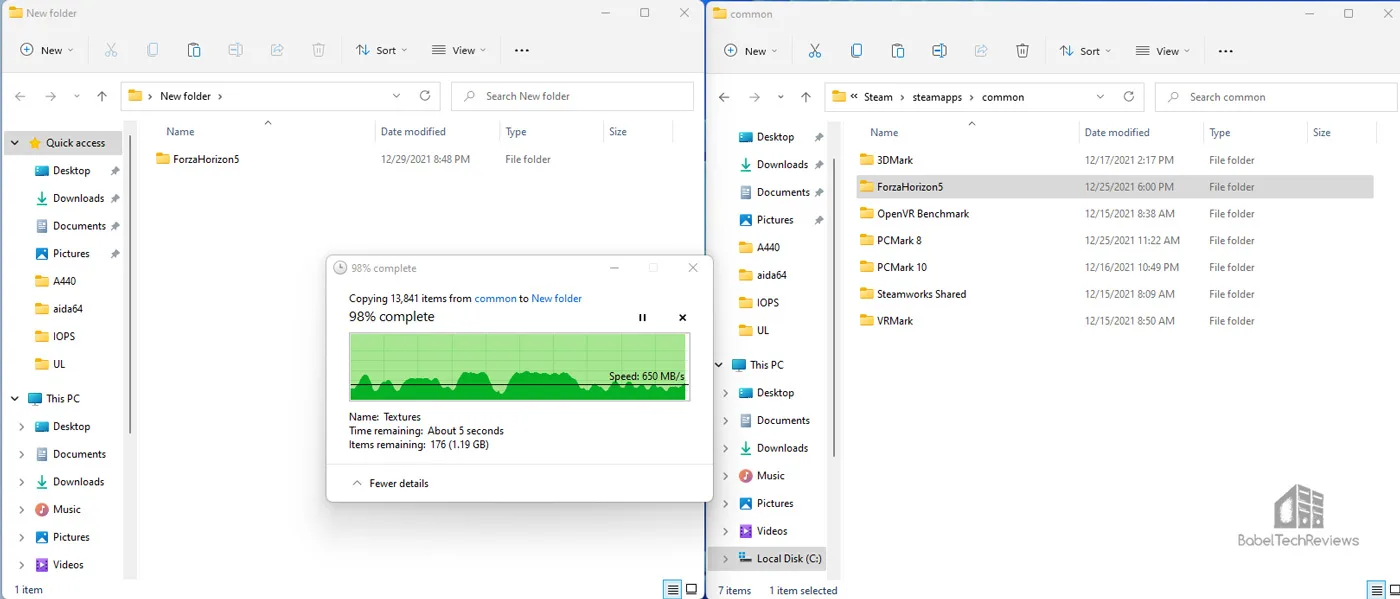Refresh the New folder window
This screenshot has width=1400, height=599.
click(x=425, y=96)
